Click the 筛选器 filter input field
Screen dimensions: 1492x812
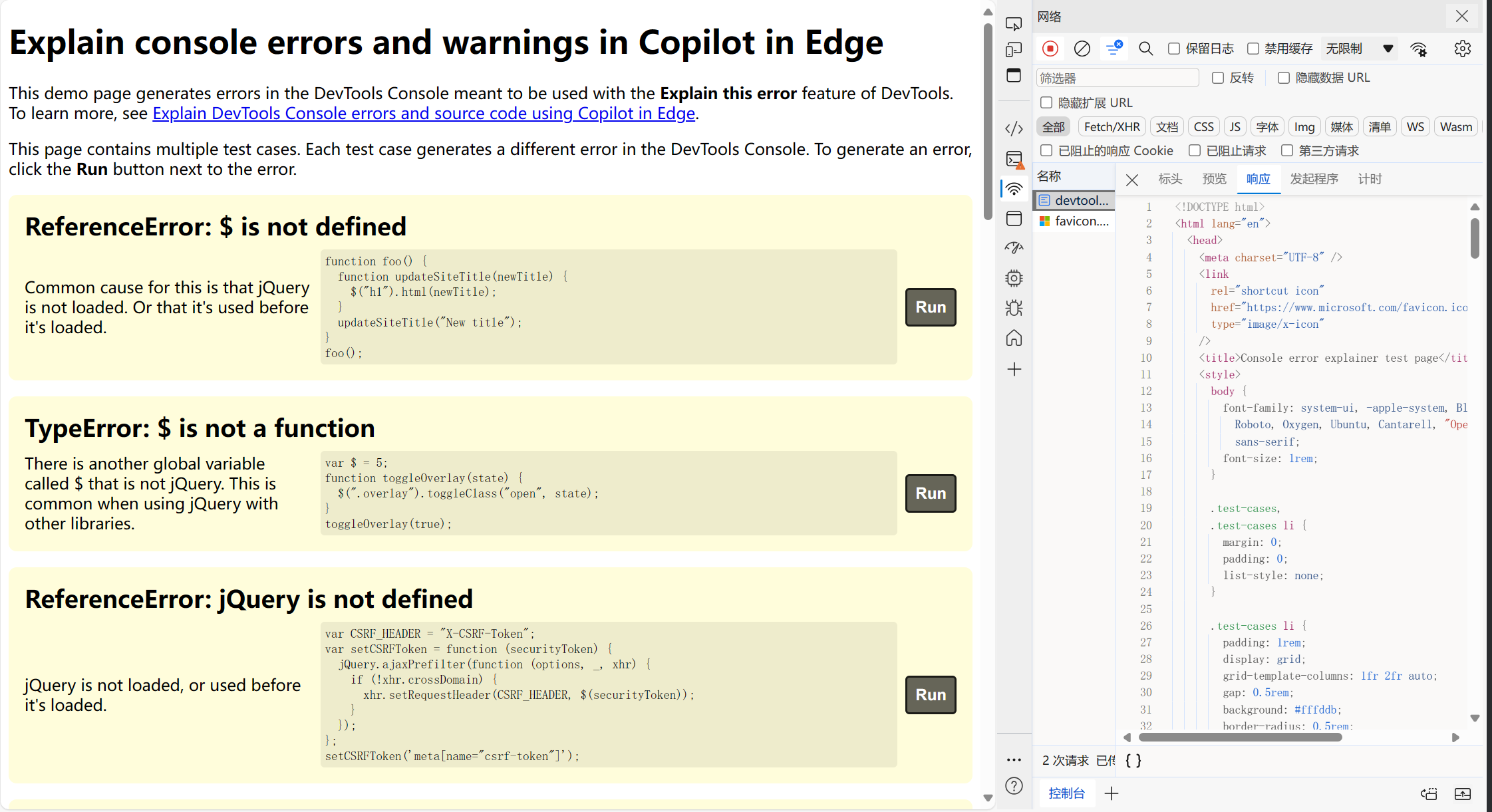(x=1118, y=78)
